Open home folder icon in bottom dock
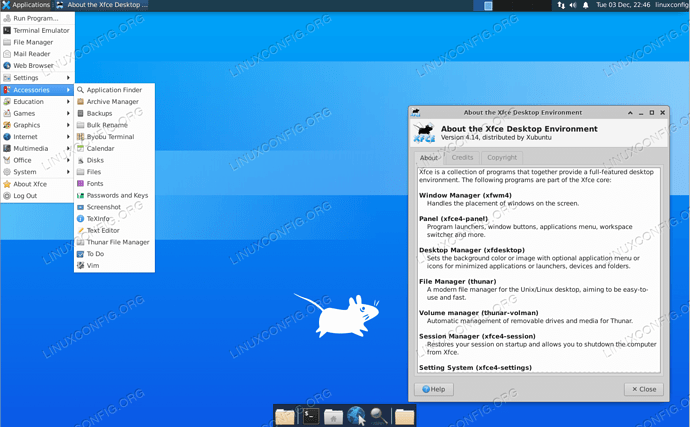690x427 pixels. 333,416
